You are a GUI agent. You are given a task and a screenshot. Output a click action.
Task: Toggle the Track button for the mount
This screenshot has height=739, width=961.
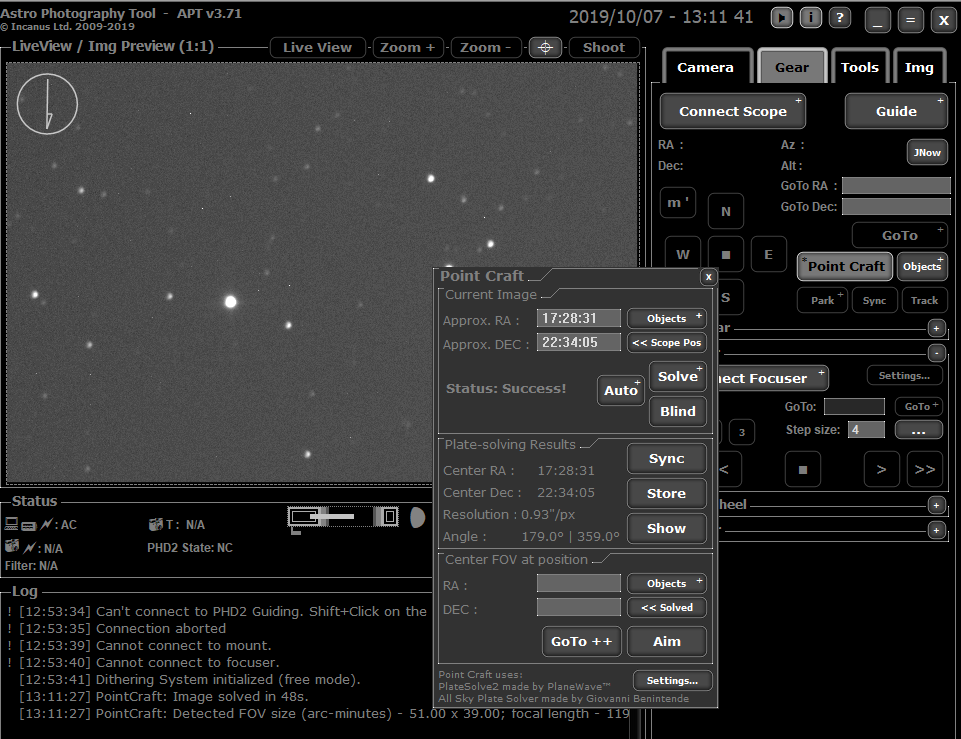[x=924, y=300]
